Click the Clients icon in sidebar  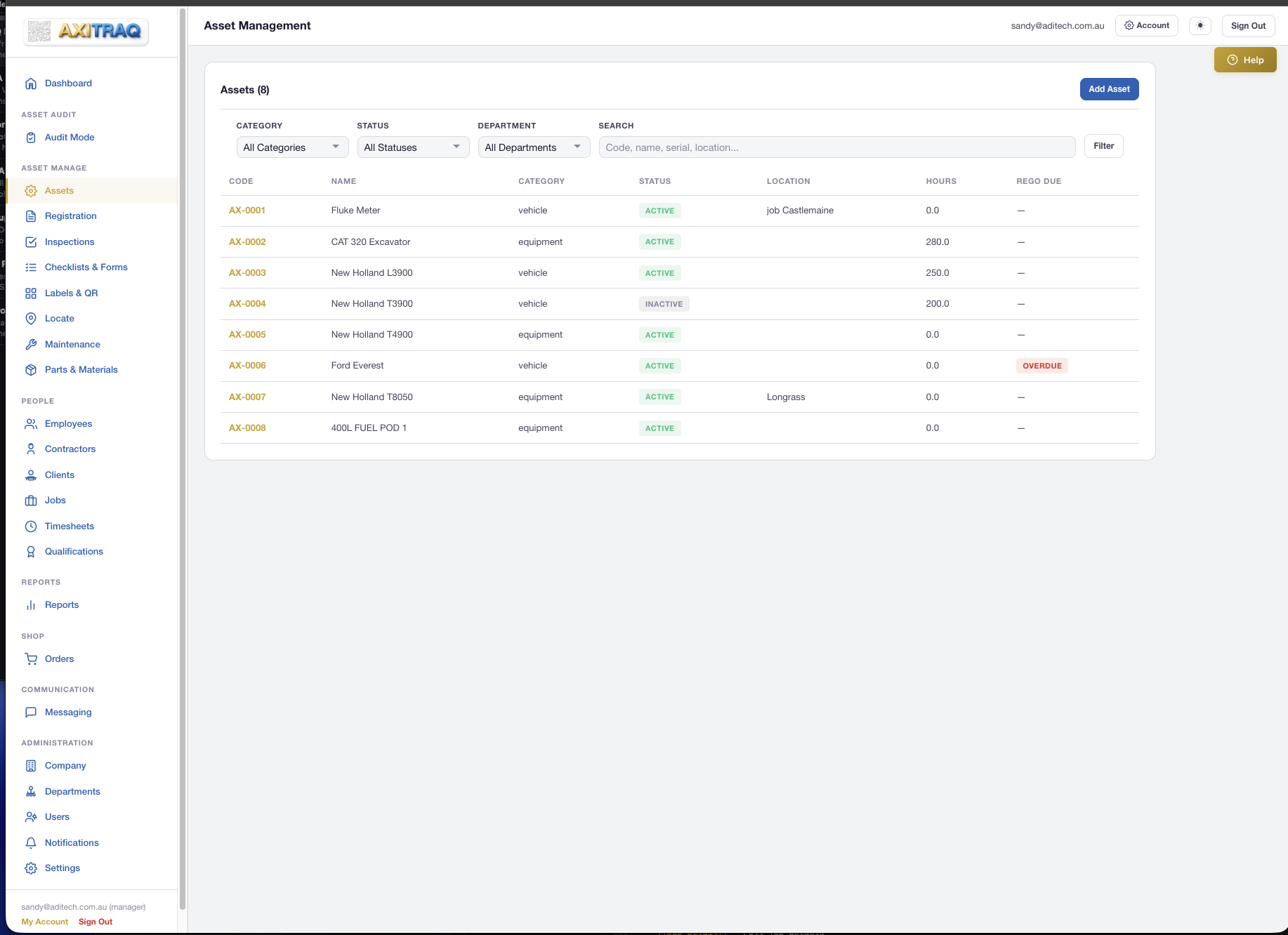pos(31,475)
